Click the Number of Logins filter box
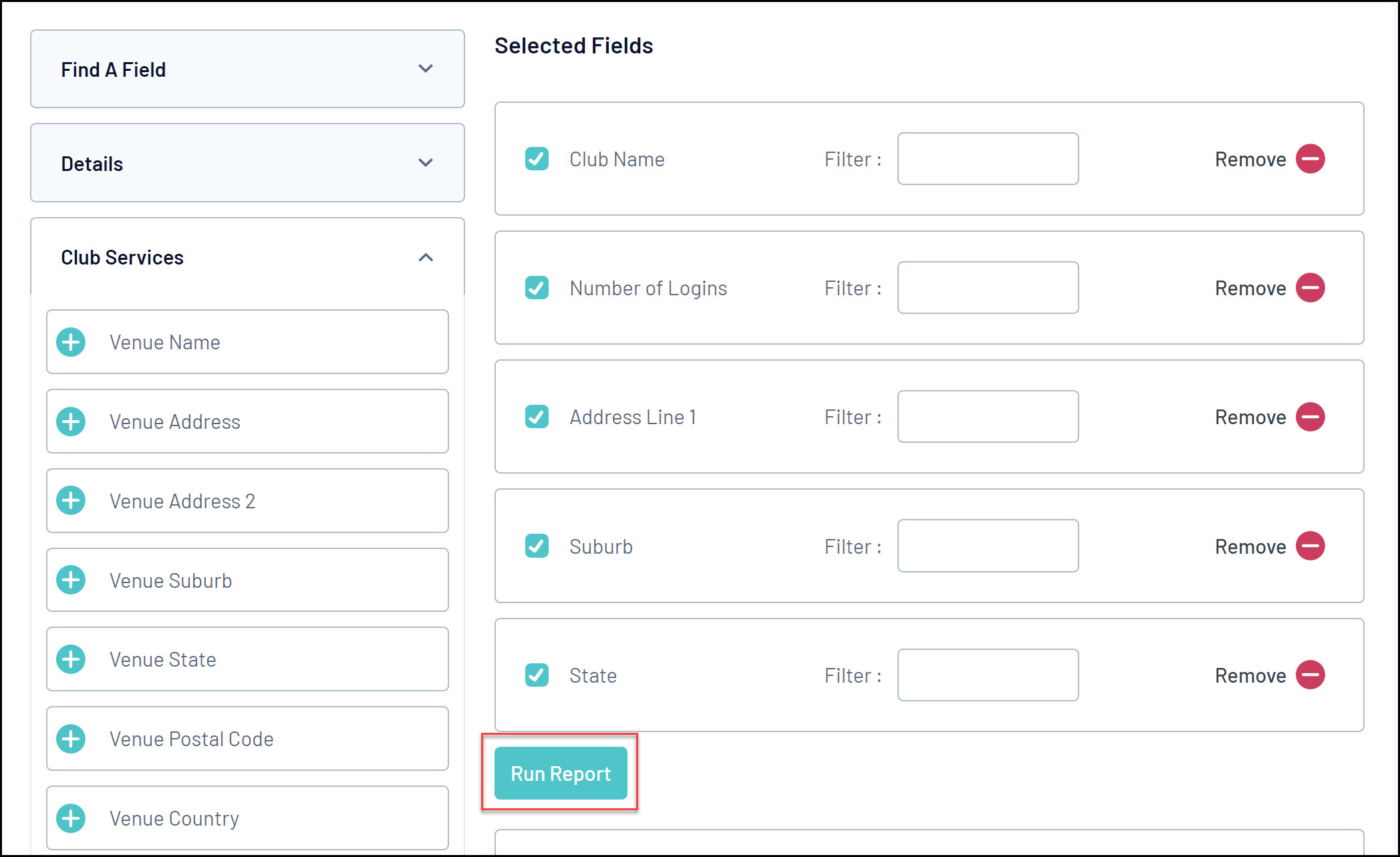 [x=988, y=288]
